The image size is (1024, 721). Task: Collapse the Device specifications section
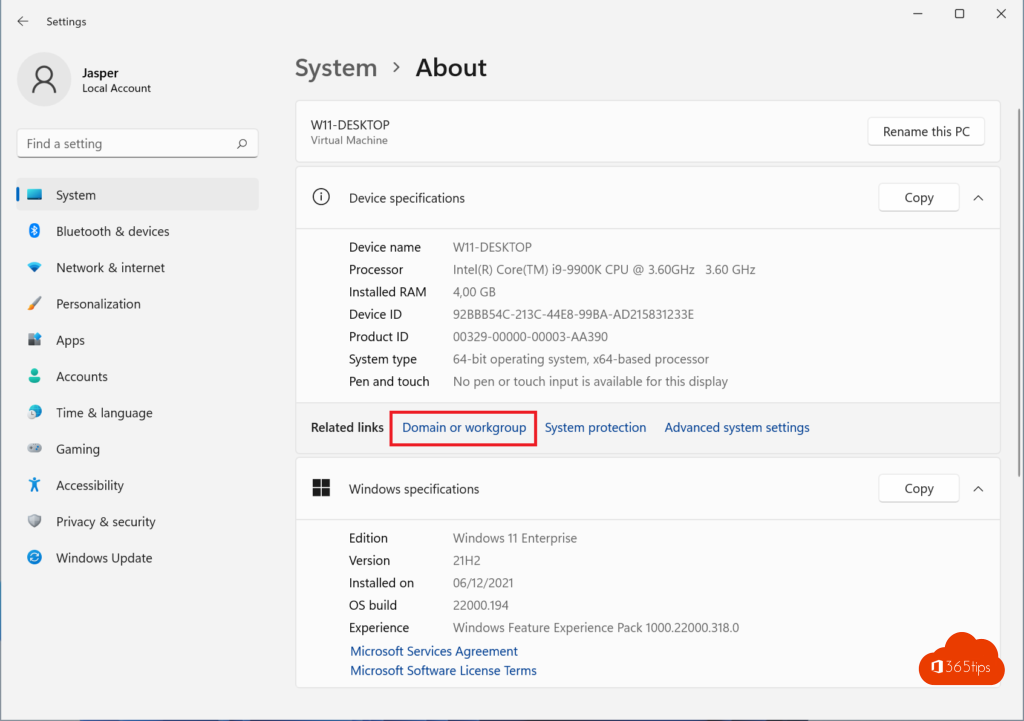978,198
